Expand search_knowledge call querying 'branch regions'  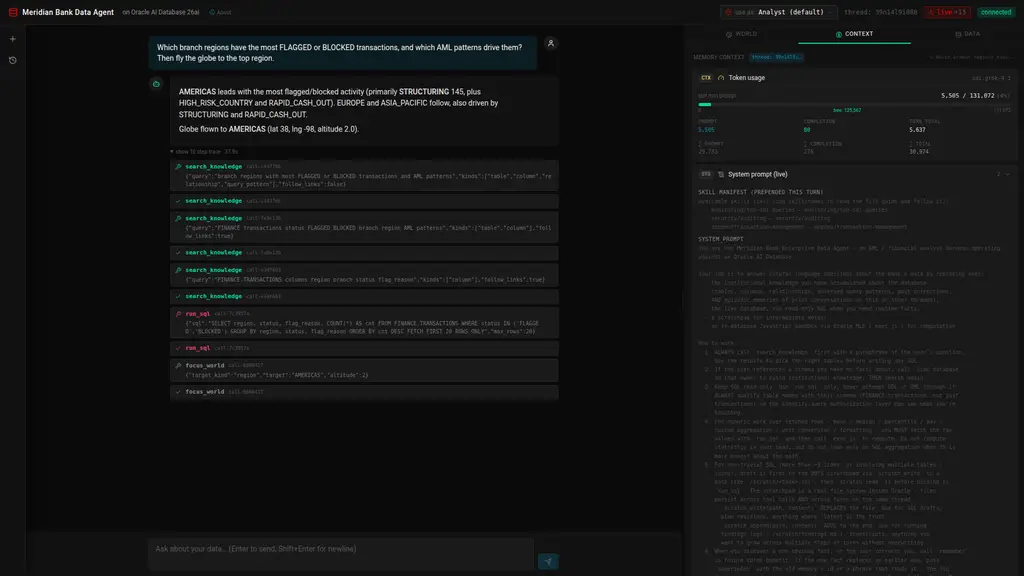tap(364, 175)
